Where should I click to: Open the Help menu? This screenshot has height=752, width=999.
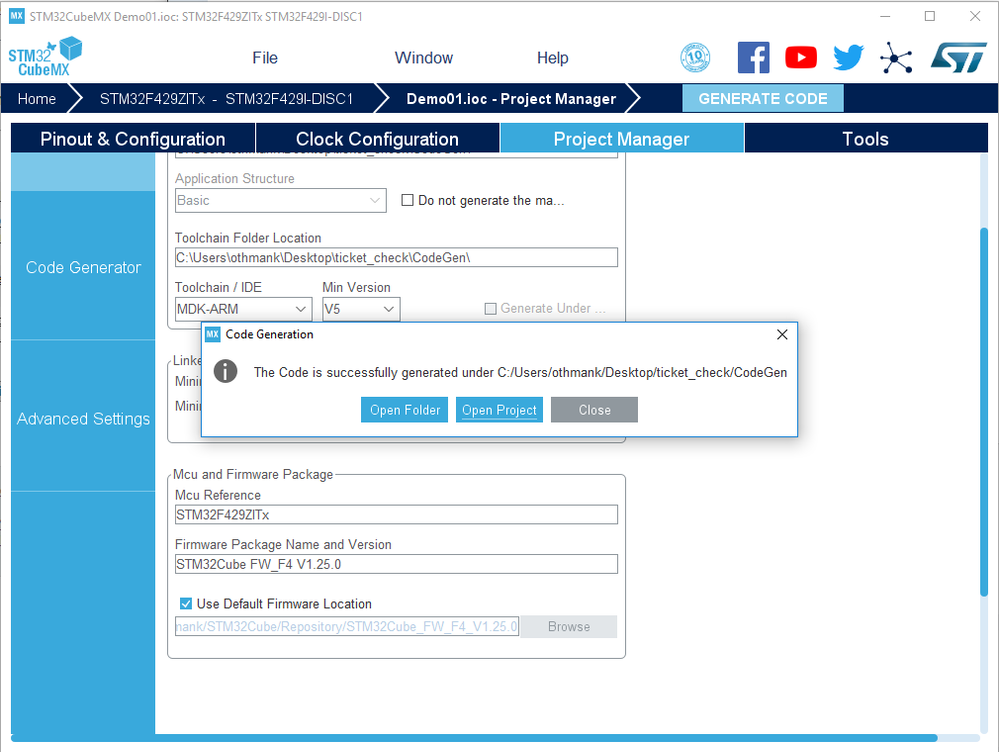pyautogui.click(x=552, y=58)
